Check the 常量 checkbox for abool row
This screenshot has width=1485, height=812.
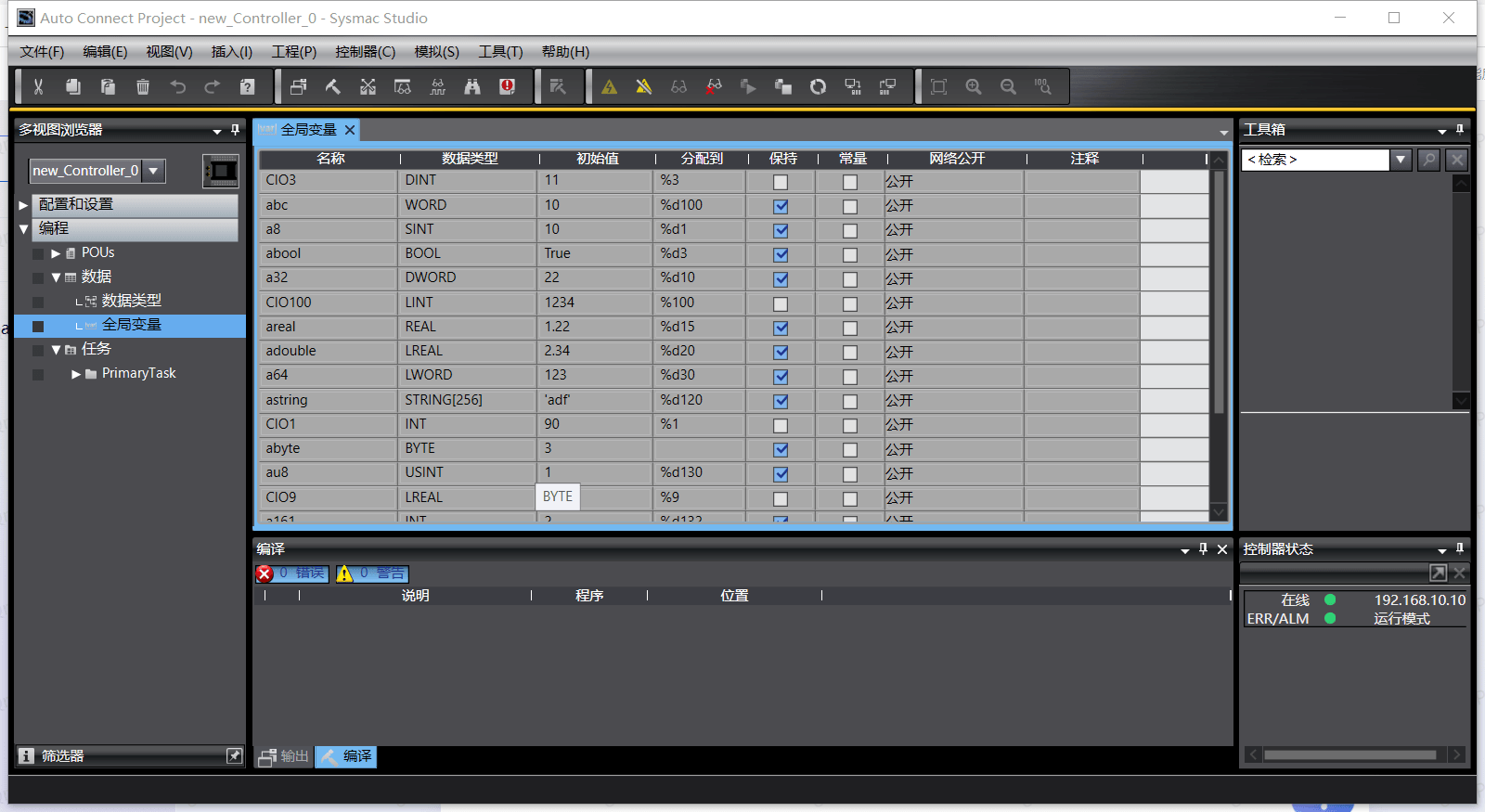click(849, 254)
